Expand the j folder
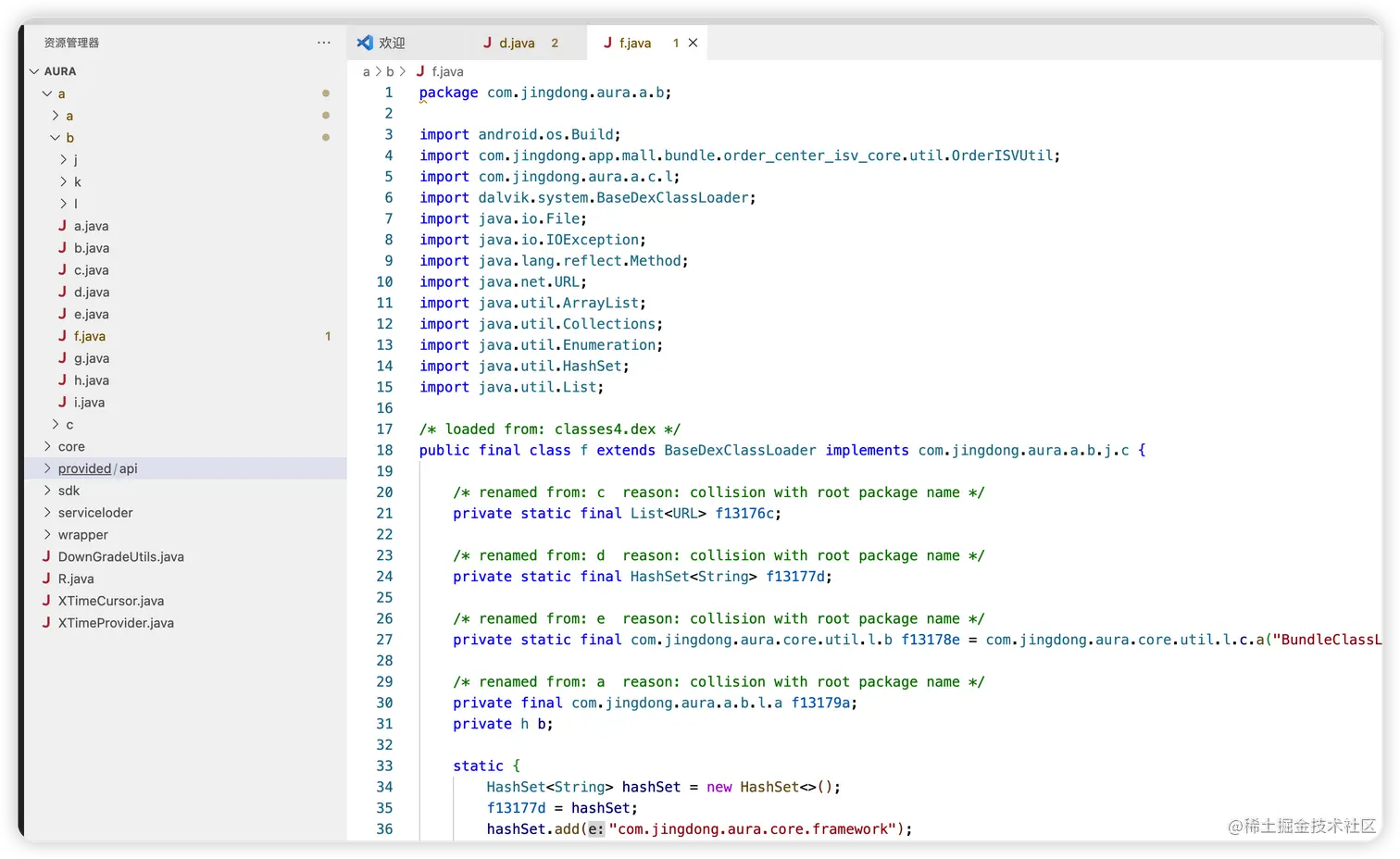This screenshot has width=1400, height=859. [x=63, y=160]
